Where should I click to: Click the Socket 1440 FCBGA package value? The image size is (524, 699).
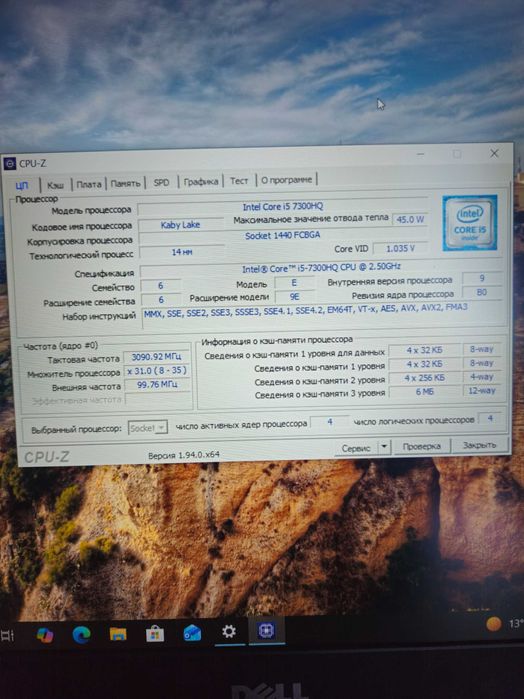pos(283,235)
